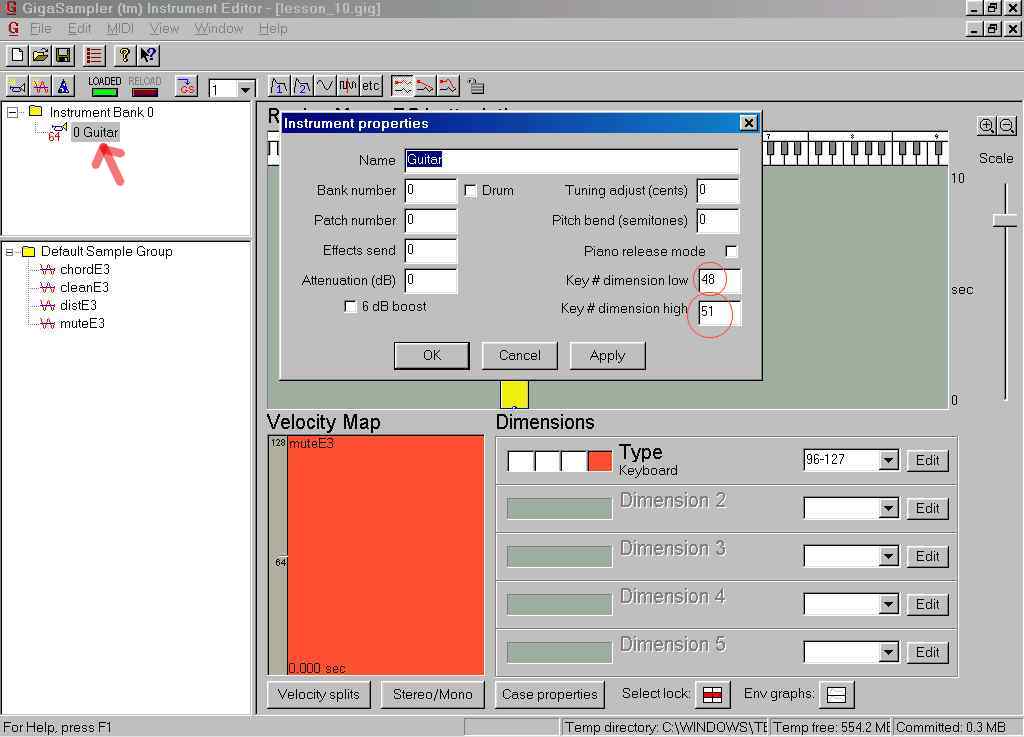1024x737 pixels.
Task: Click the Tuning adjust (cents) field
Action: coord(718,191)
